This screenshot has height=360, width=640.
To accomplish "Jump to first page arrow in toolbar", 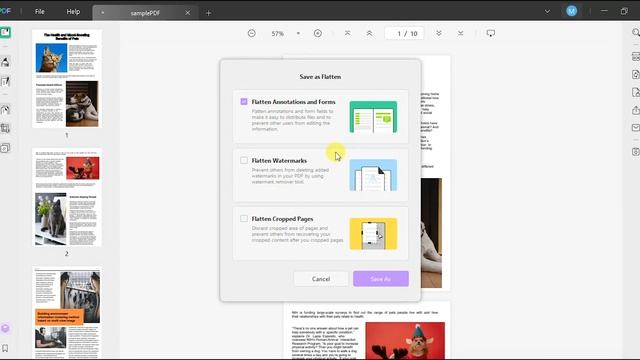I will point(347,33).
